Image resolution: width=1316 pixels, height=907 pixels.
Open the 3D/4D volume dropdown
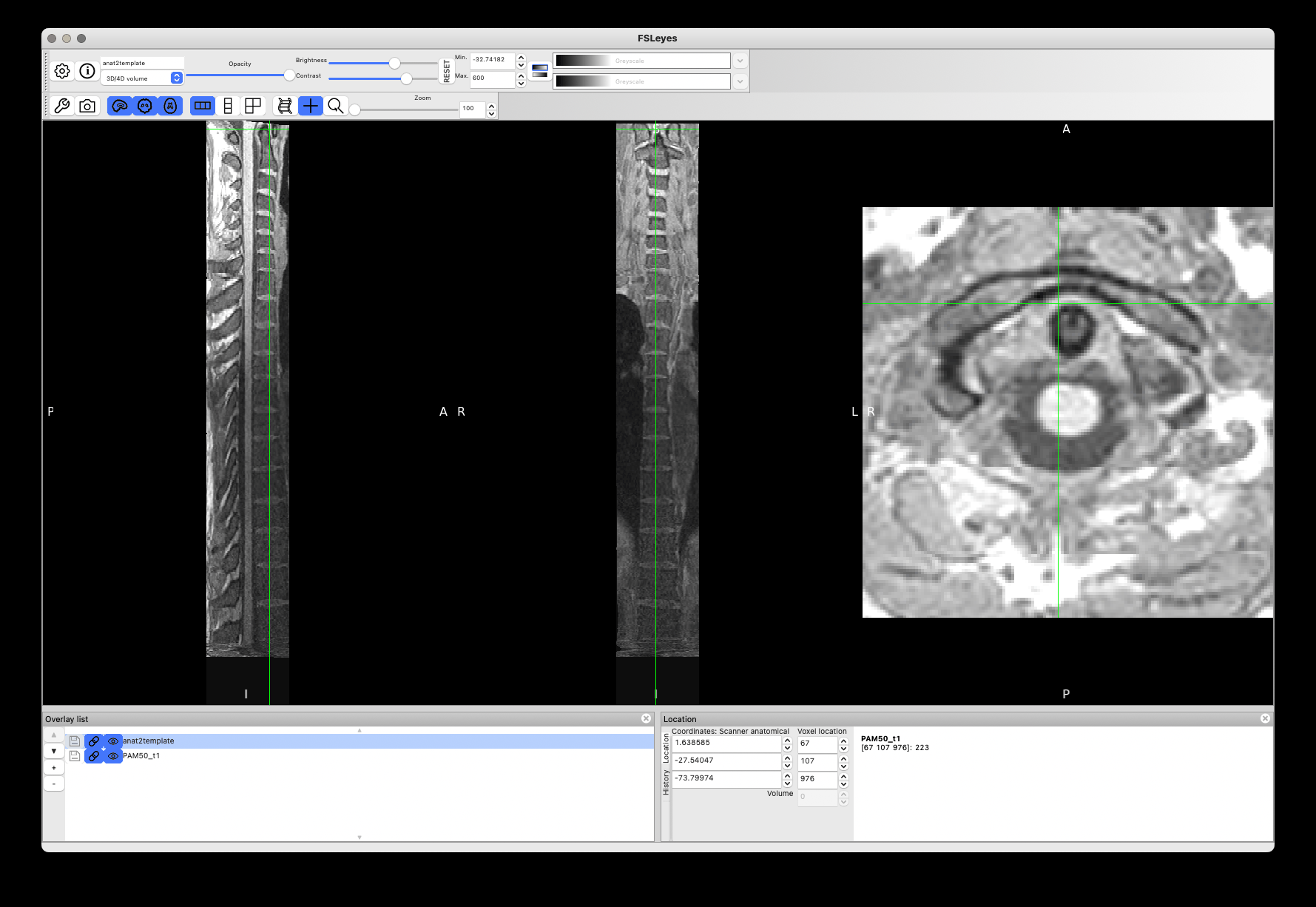175,77
